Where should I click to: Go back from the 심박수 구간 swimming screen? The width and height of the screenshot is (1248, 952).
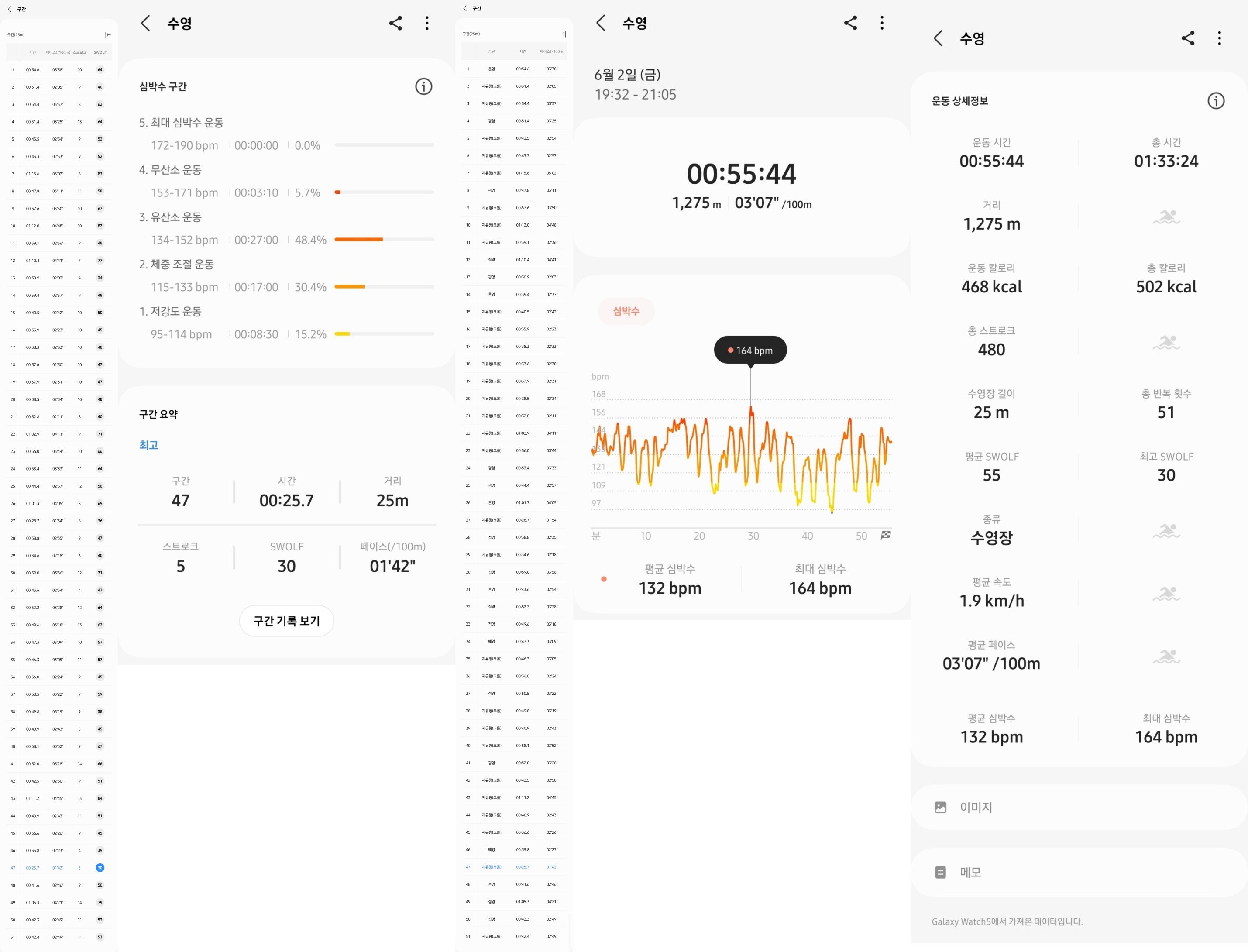coord(146,23)
